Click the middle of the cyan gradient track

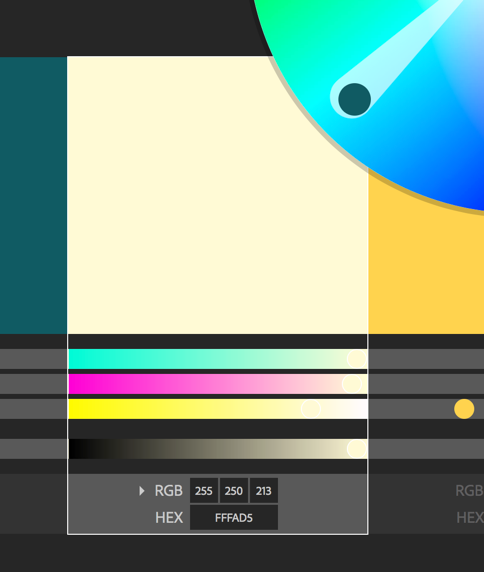218,359
